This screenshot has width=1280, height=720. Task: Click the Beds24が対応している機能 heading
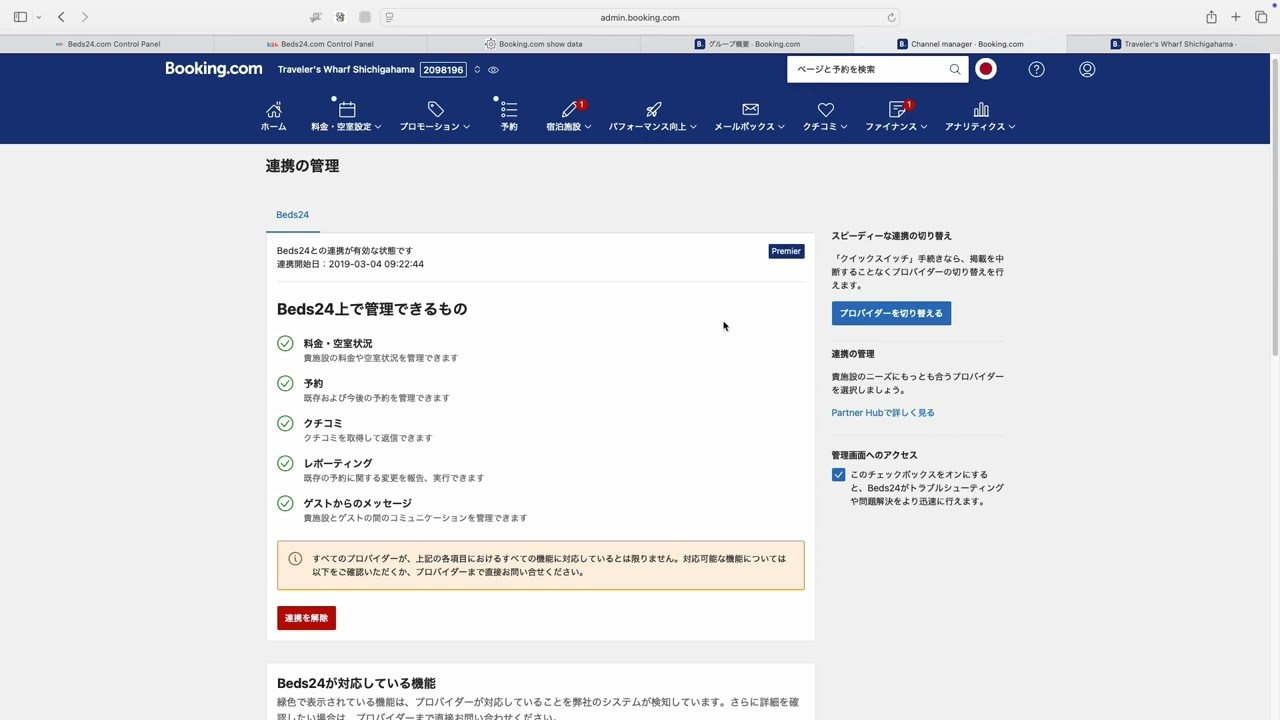coord(356,683)
